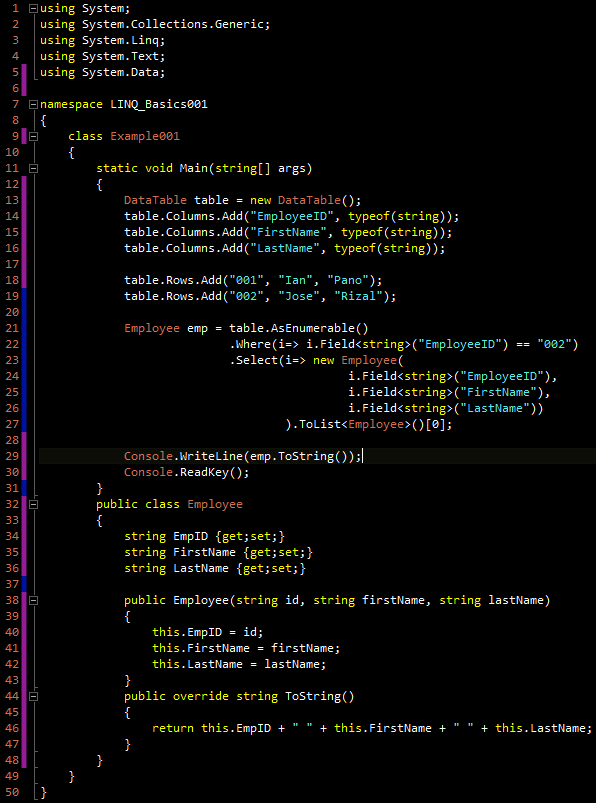The width and height of the screenshot is (596, 803).
Task: Click the [0] indexer on line 27
Action: coord(435,425)
